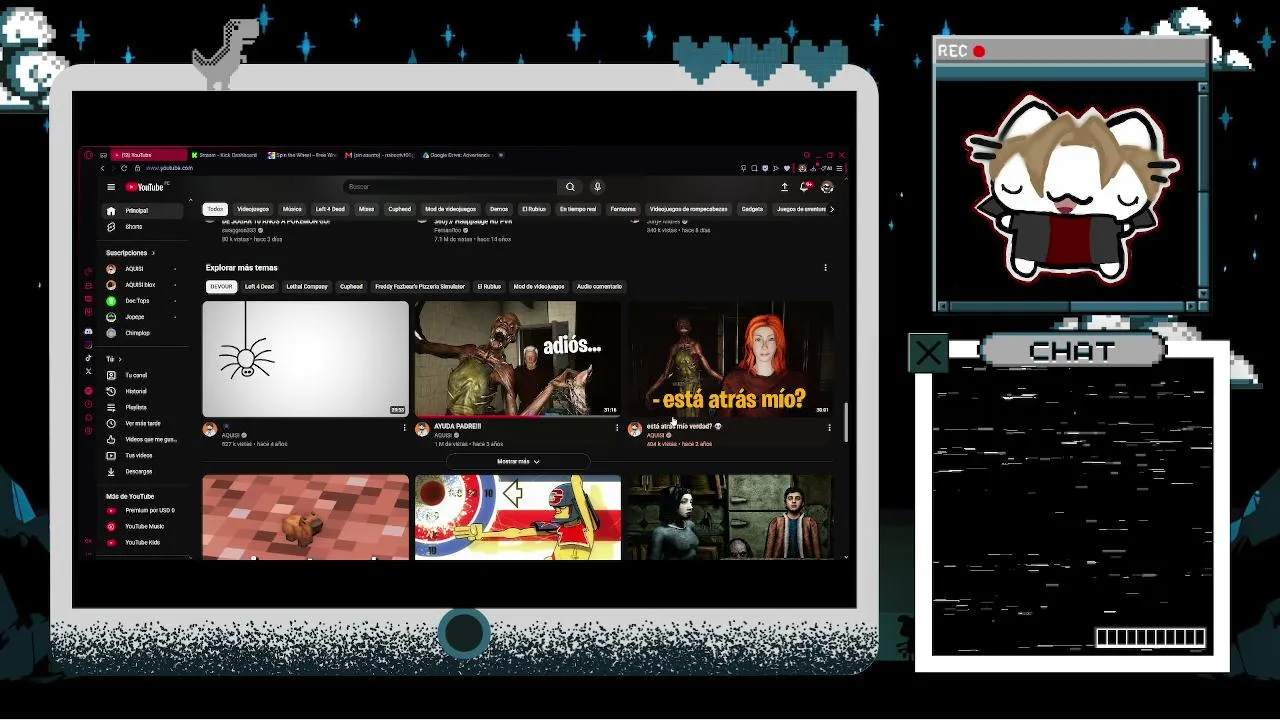Open the Opera easy setup menu icon
1280x720 pixels.
tap(841, 168)
